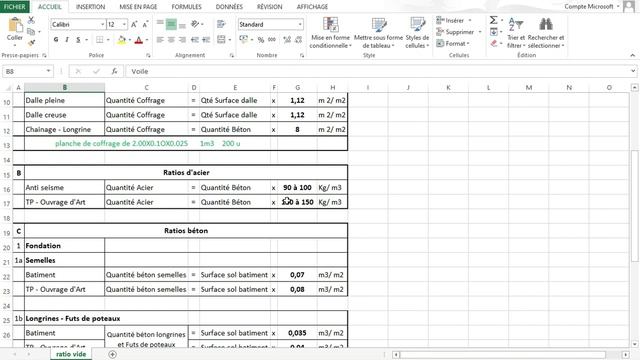Align cell text right
Screen dimensions: 640x360
point(182,40)
